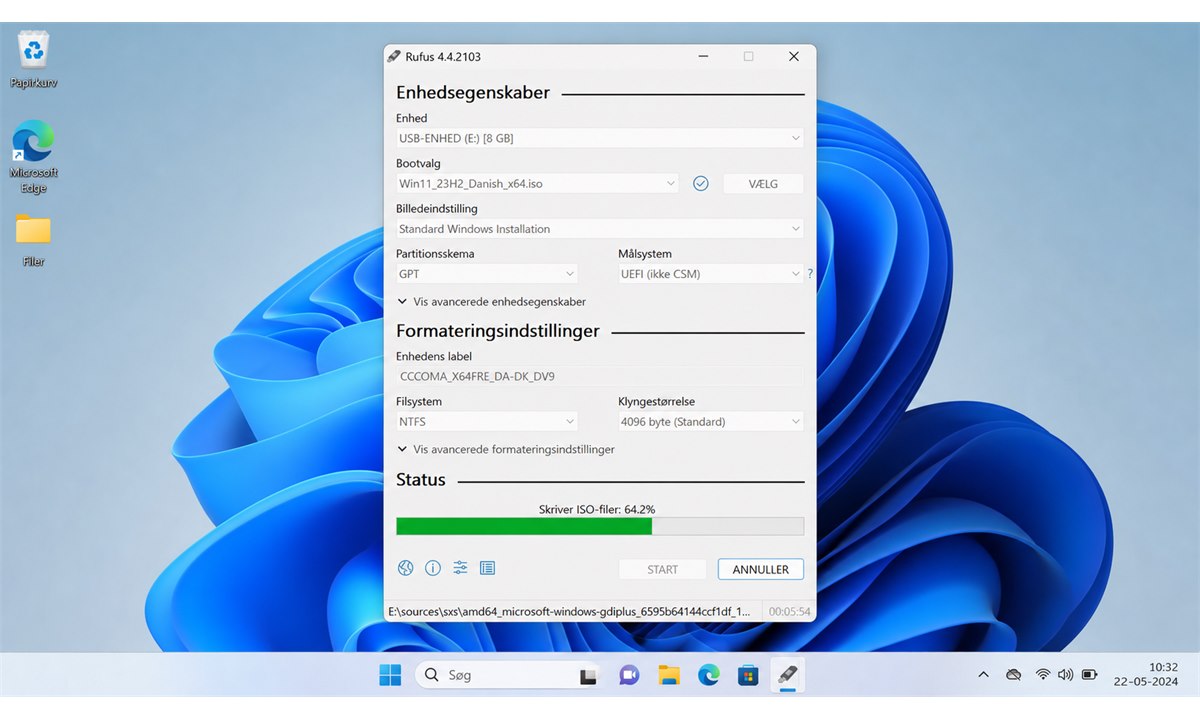This screenshot has width=1200, height=720.
Task: Expand Vis avancerede formateringsindstillinger
Action: pos(505,449)
